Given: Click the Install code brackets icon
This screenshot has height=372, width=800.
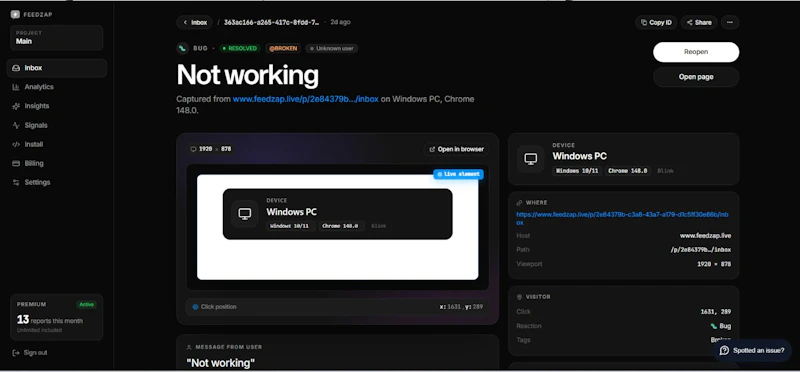Looking at the screenshot, I should pos(16,144).
